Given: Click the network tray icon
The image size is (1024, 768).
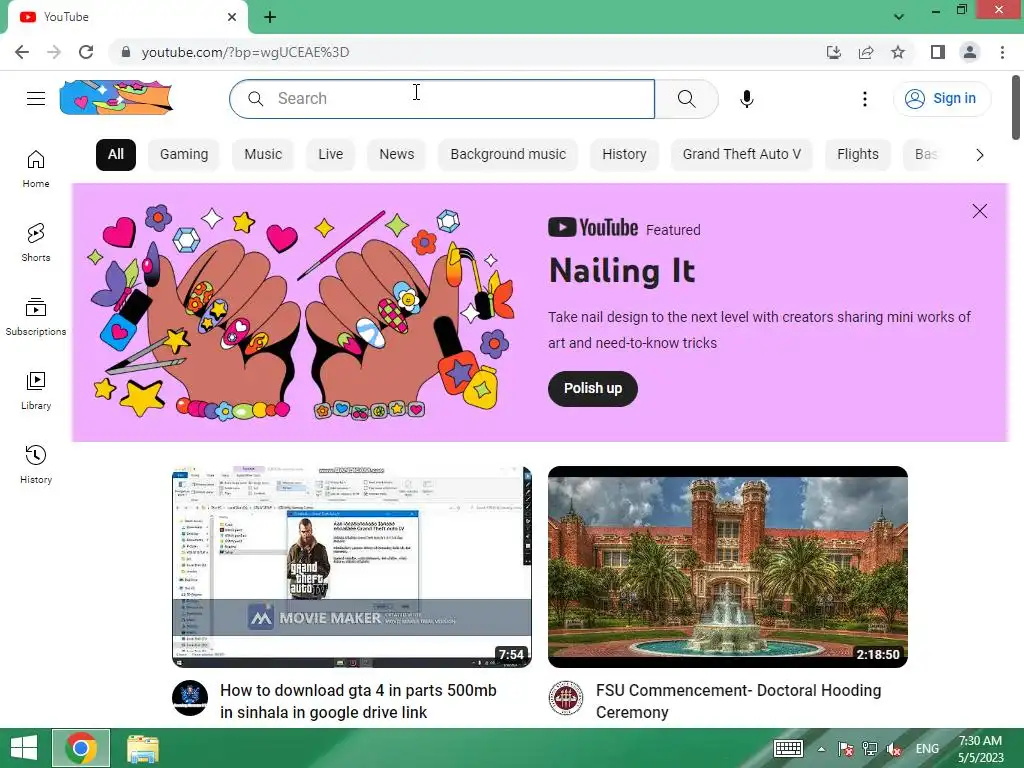Looking at the screenshot, I should click(x=870, y=749).
